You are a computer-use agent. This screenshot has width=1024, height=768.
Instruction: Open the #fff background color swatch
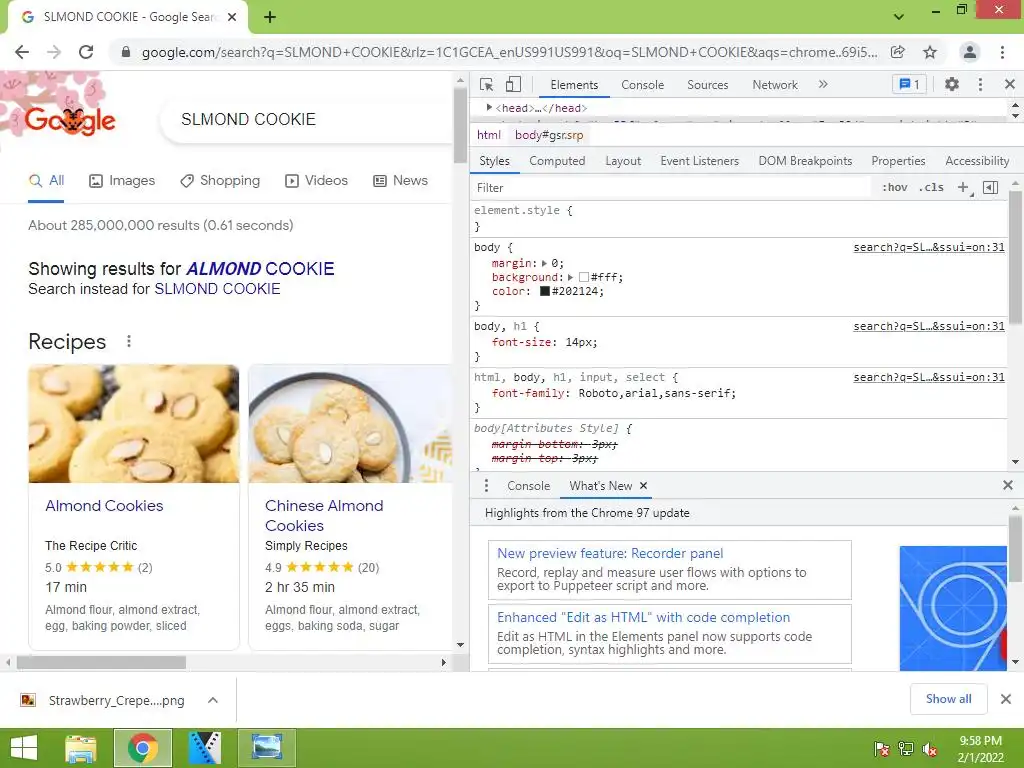tap(584, 278)
